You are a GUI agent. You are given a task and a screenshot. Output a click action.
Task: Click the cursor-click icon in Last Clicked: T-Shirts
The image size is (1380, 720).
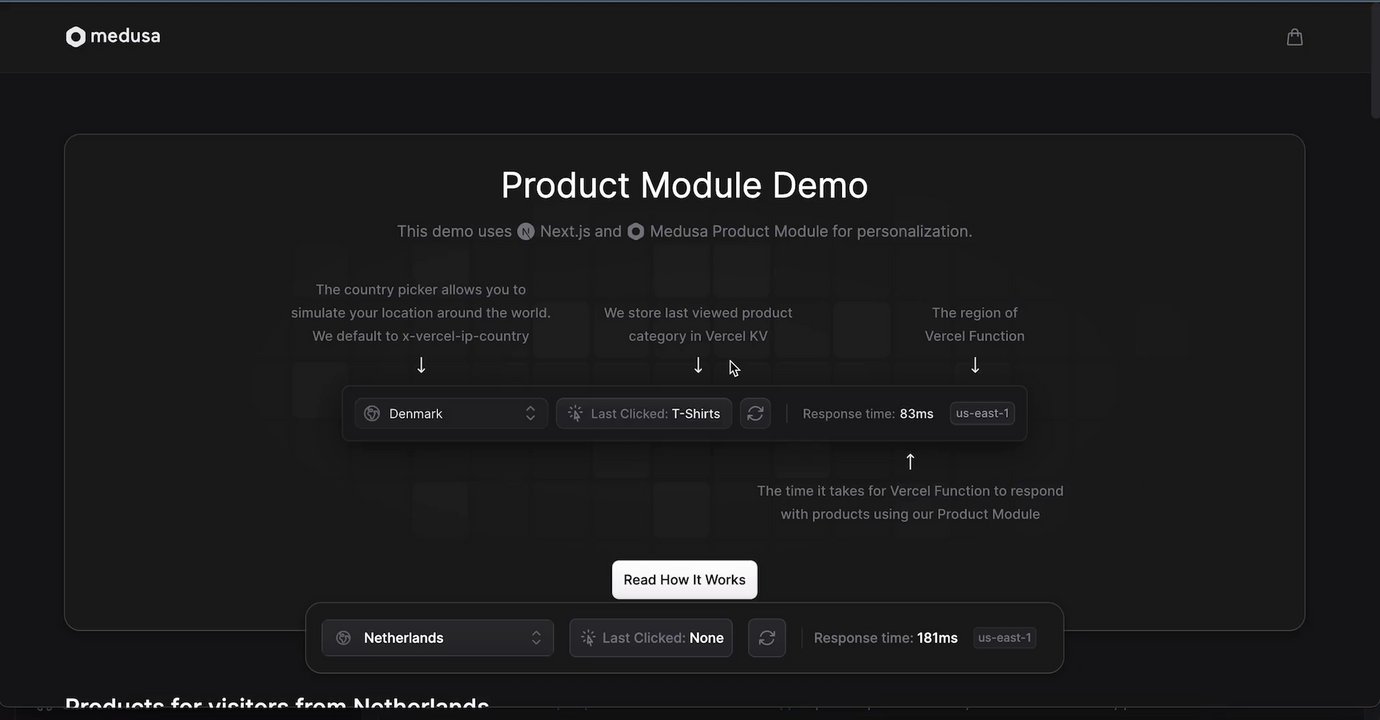(575, 414)
